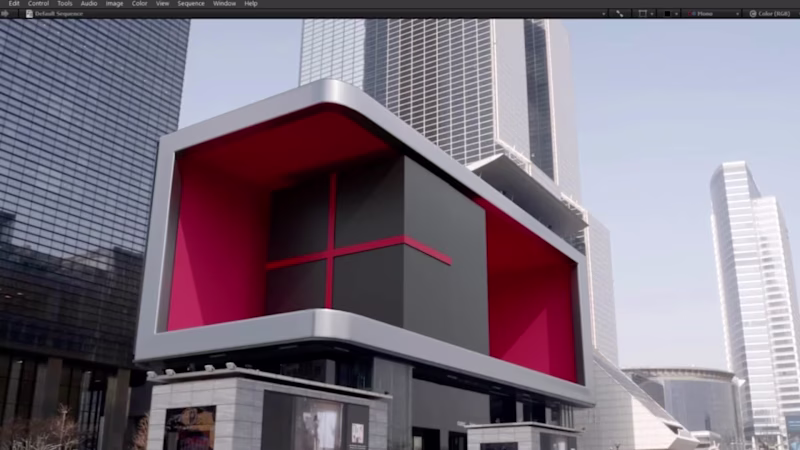Open the Color (RGB) channel selector
800x450 pixels.
(770, 14)
